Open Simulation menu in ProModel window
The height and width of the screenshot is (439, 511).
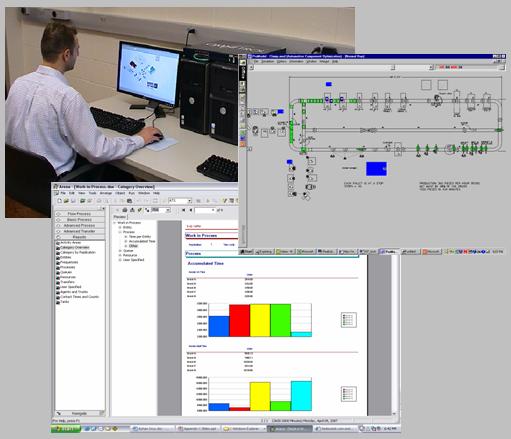click(x=267, y=62)
